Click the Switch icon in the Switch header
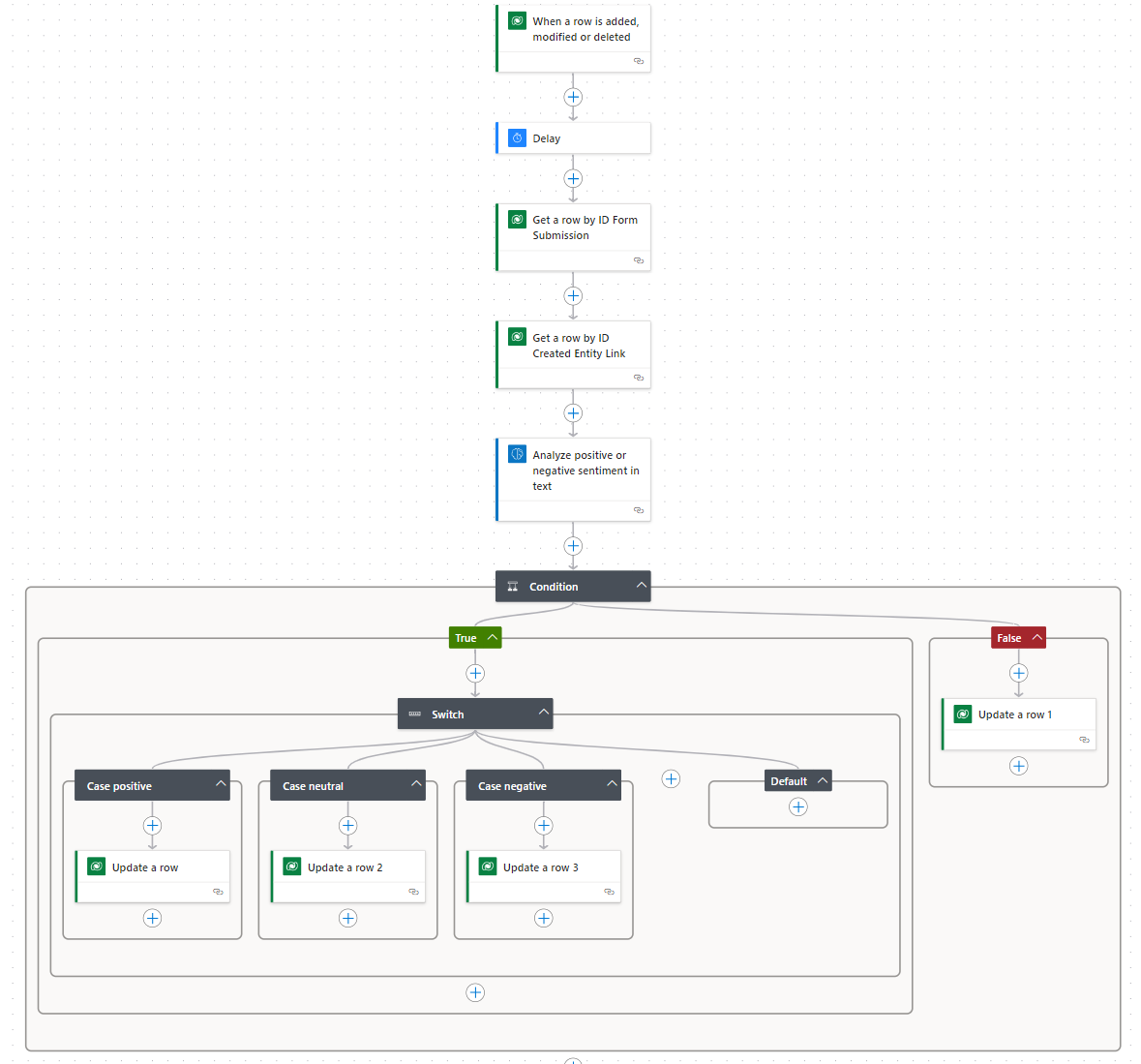The width and height of the screenshot is (1141, 1064). 415,714
